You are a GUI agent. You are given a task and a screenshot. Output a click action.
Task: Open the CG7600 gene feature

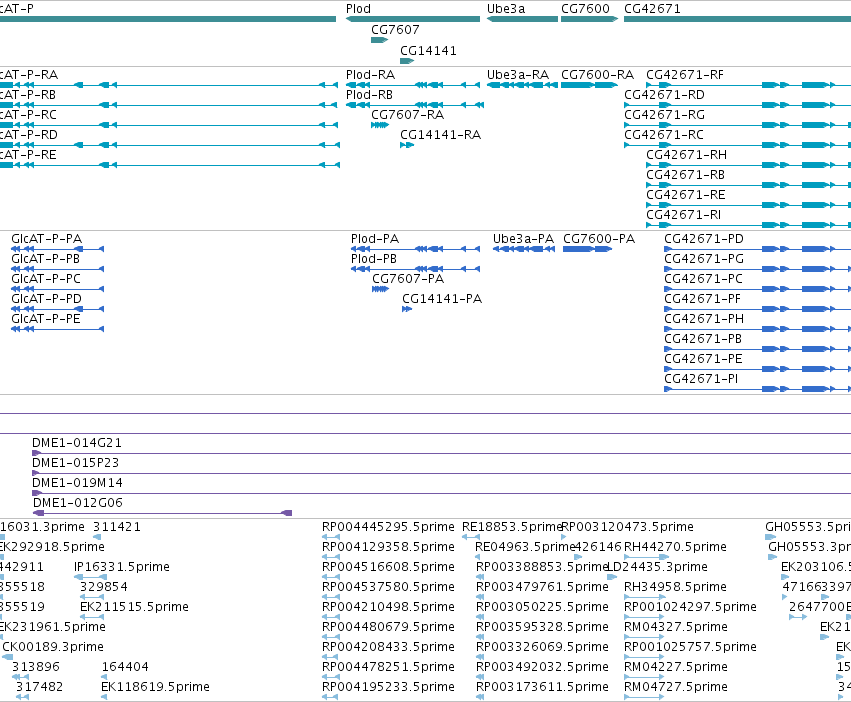[589, 19]
